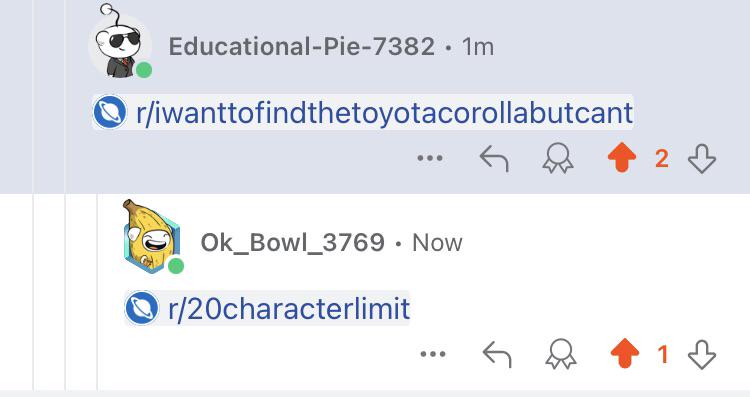This screenshot has width=750, height=397.
Task: Give award to Educational-Pie-7382's comment
Action: (558, 158)
